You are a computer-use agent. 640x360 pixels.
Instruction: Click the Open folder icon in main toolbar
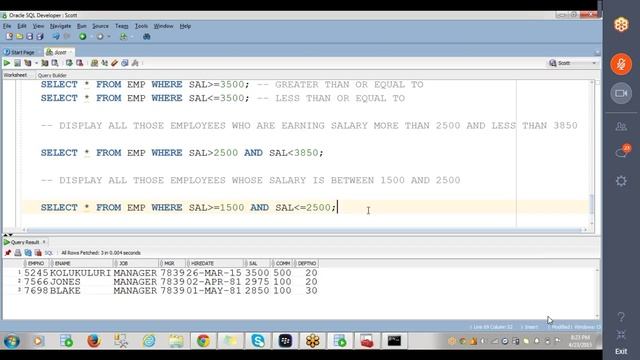19,36
